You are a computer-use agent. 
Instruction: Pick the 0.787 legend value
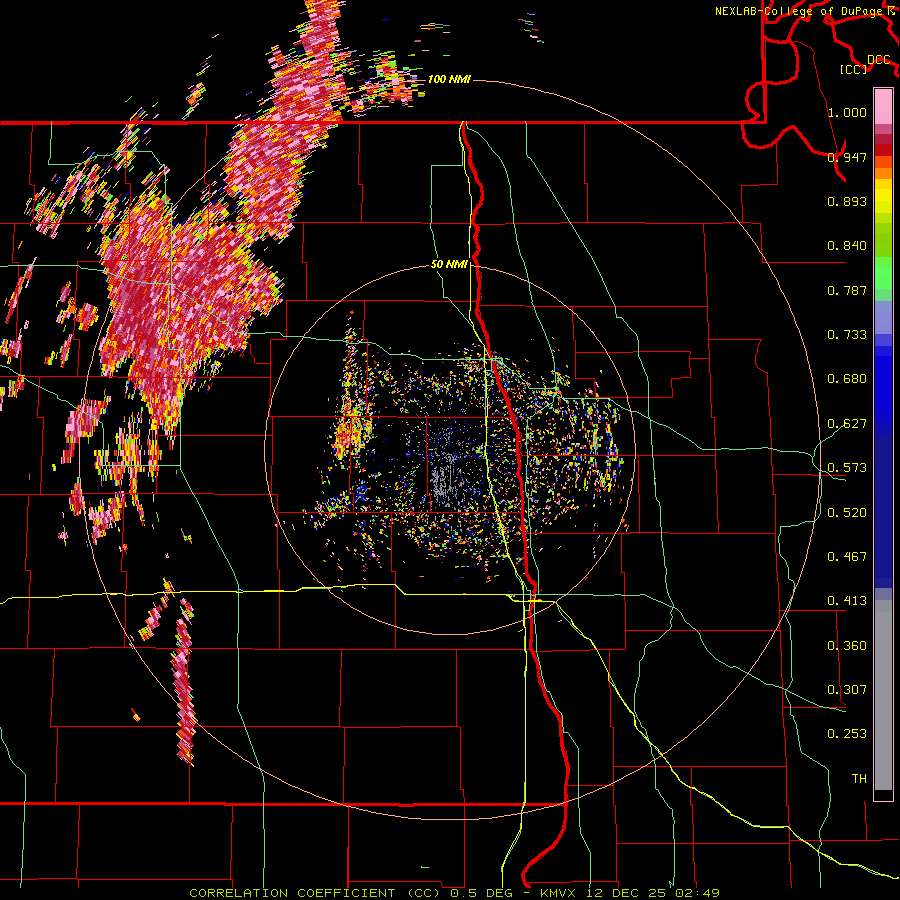(847, 290)
